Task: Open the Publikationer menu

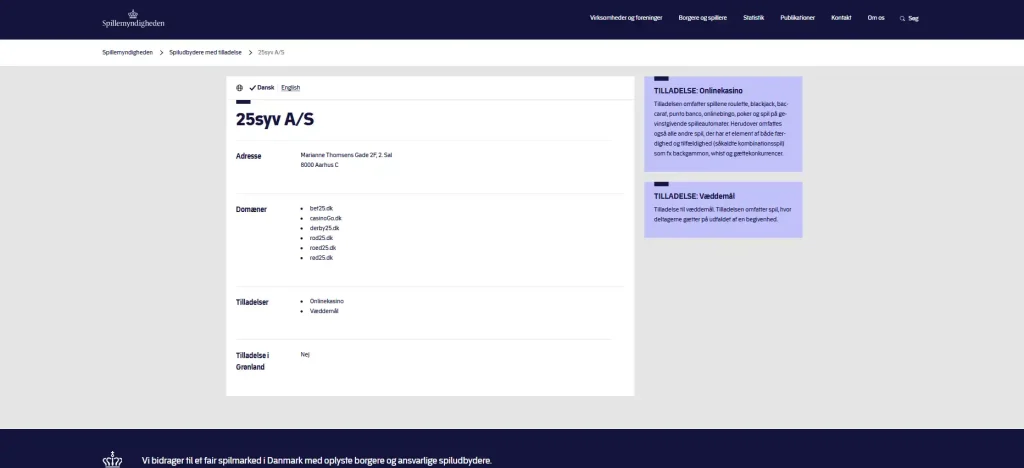Action: click(x=797, y=18)
